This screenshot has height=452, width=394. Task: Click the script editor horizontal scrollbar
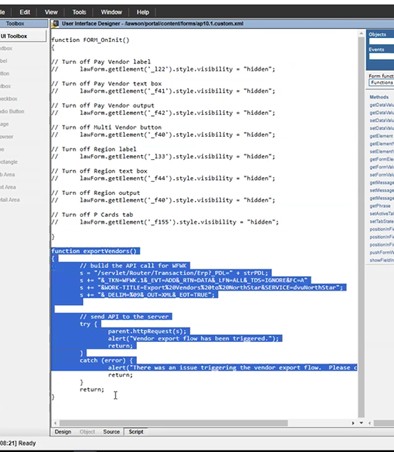pos(173,423)
